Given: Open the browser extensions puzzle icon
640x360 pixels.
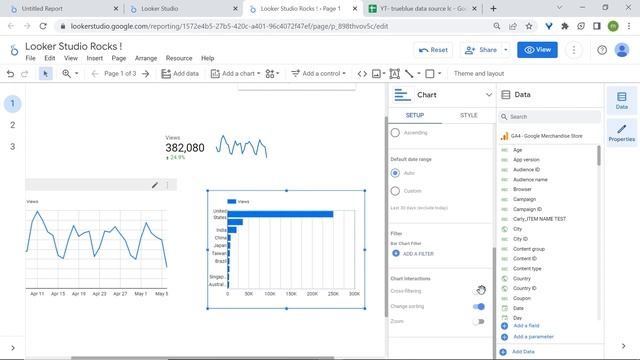Looking at the screenshot, I should (x=565, y=26).
